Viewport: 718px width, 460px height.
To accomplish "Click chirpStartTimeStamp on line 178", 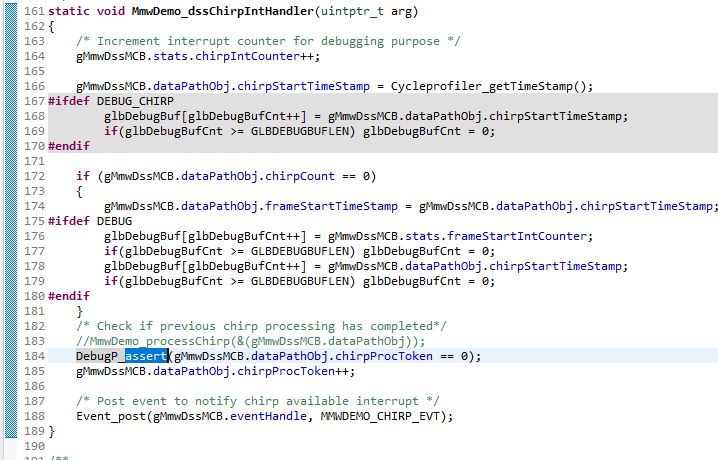I will point(555,266).
